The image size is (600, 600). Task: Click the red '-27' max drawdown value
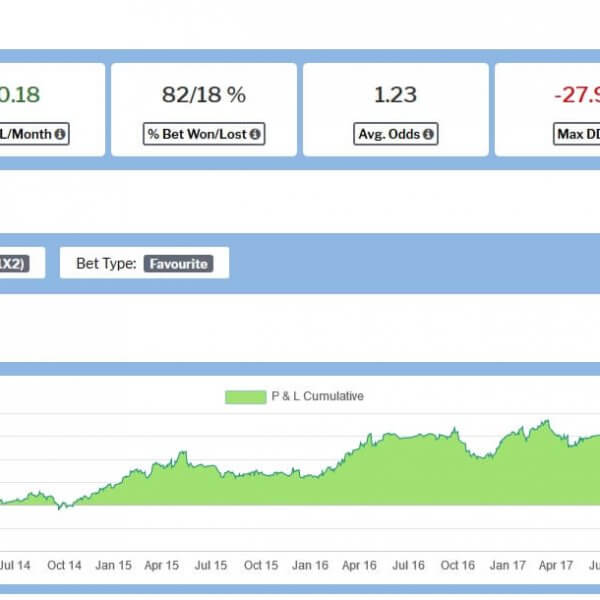point(577,95)
